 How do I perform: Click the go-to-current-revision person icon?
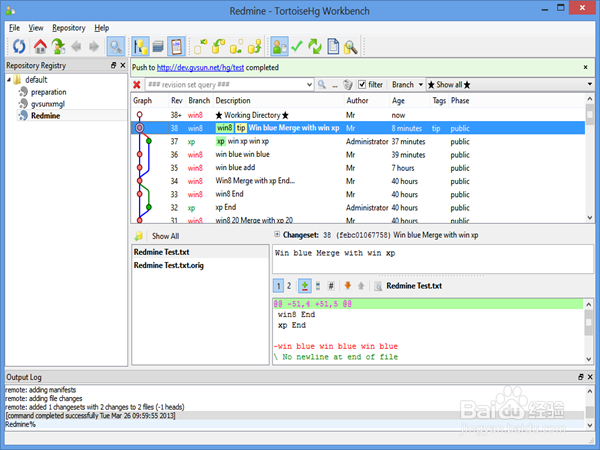(x=58, y=47)
